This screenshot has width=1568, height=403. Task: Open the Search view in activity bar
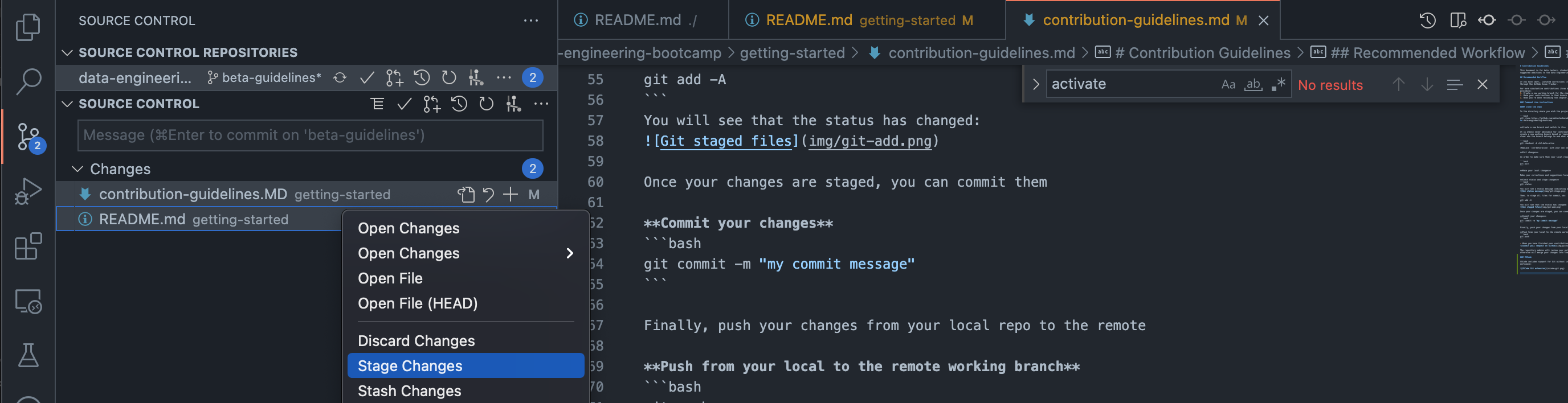pos(28,80)
